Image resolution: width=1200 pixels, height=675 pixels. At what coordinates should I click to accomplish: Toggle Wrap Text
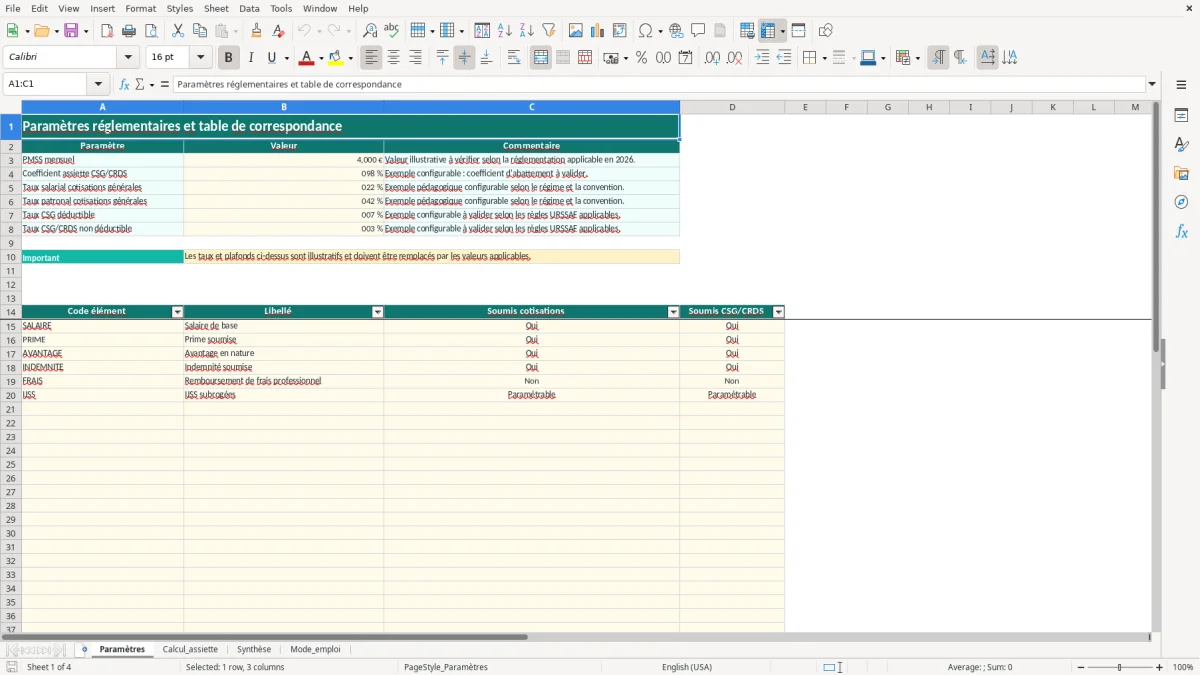(514, 58)
